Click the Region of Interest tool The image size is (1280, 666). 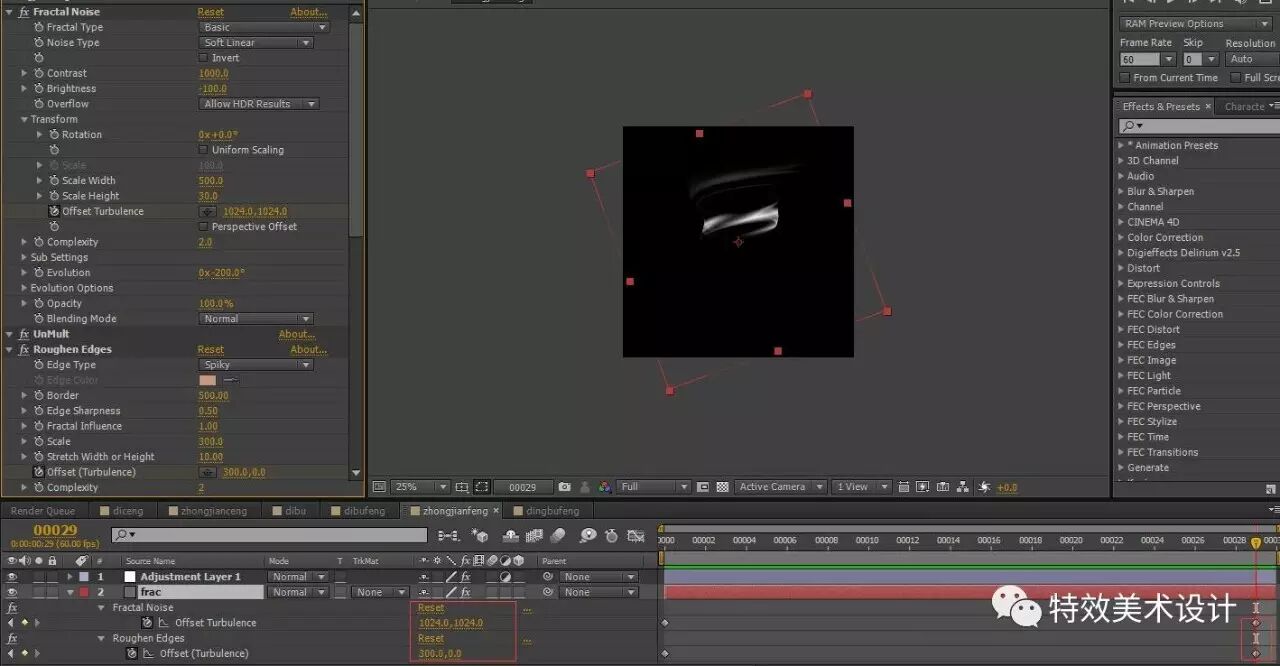click(482, 487)
